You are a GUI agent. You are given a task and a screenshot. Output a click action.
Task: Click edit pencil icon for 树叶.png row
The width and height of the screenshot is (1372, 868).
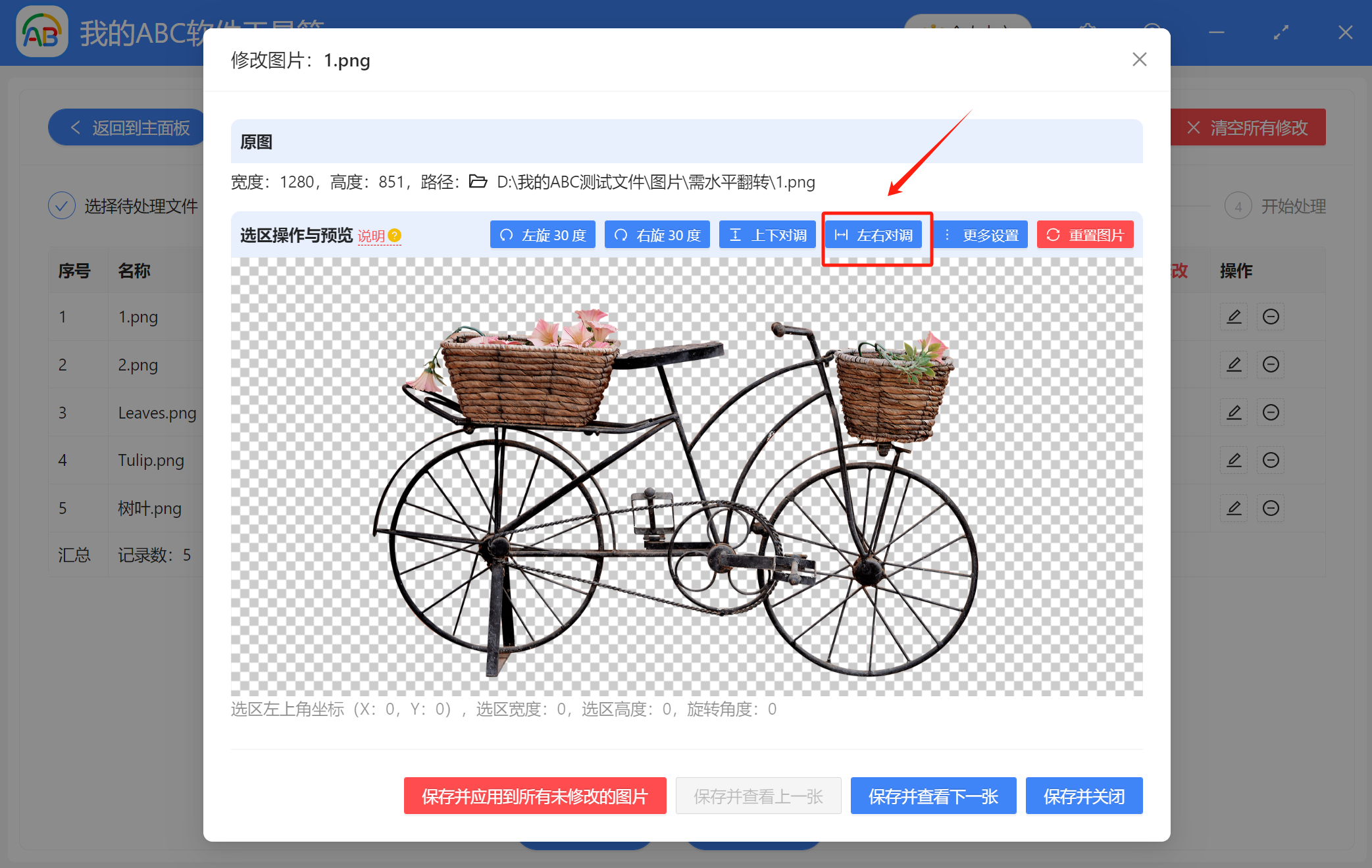point(1234,508)
